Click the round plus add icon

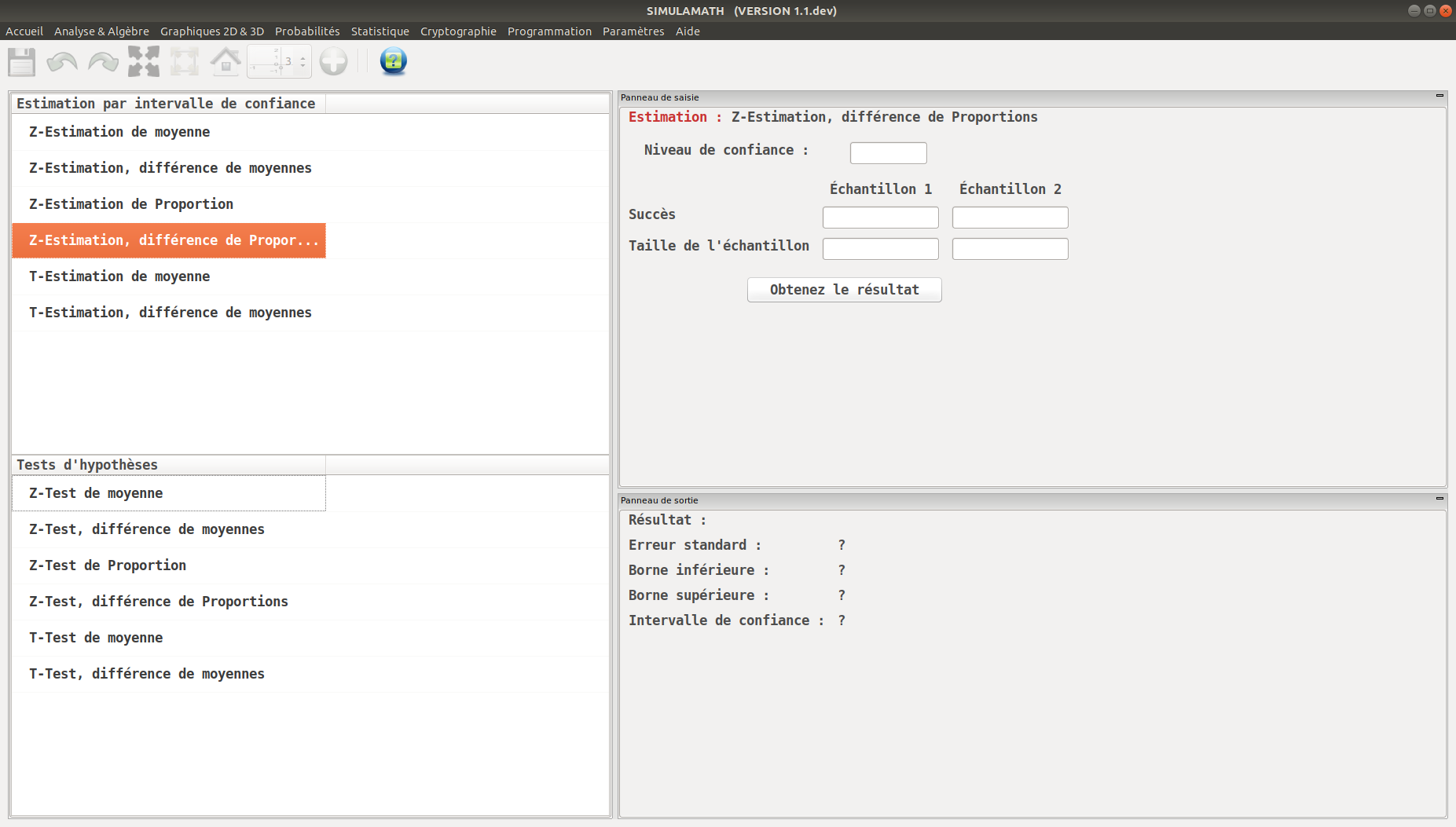333,61
